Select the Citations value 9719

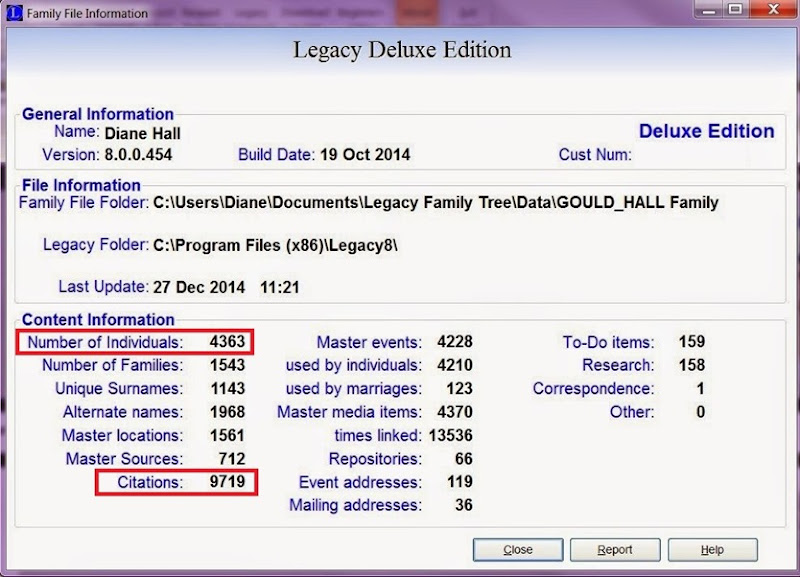[227, 482]
